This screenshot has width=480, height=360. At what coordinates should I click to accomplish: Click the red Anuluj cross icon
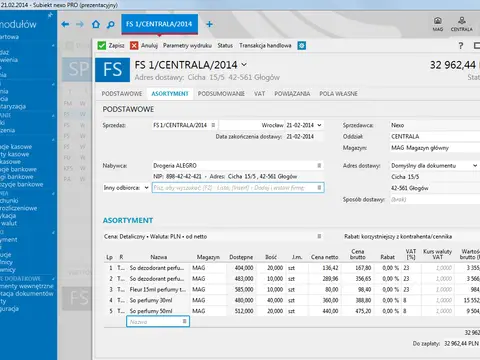pyautogui.click(x=134, y=46)
